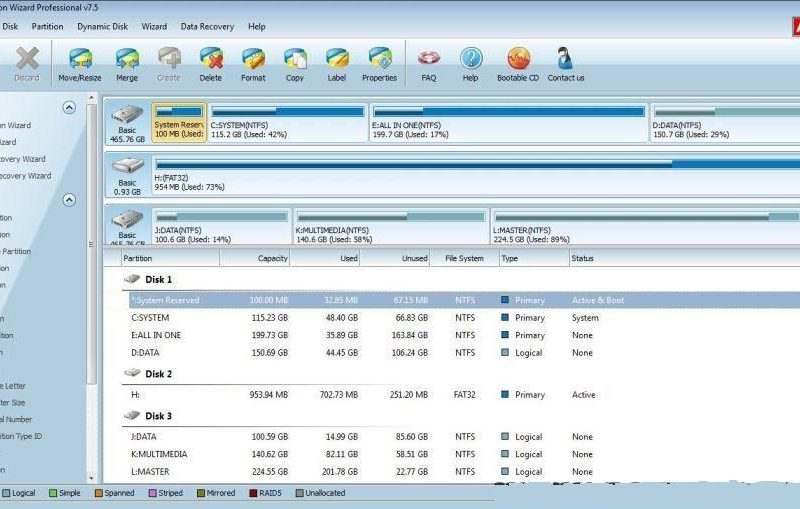Select D:DATA block in disk map
The image size is (800, 509).
[x=725, y=122]
